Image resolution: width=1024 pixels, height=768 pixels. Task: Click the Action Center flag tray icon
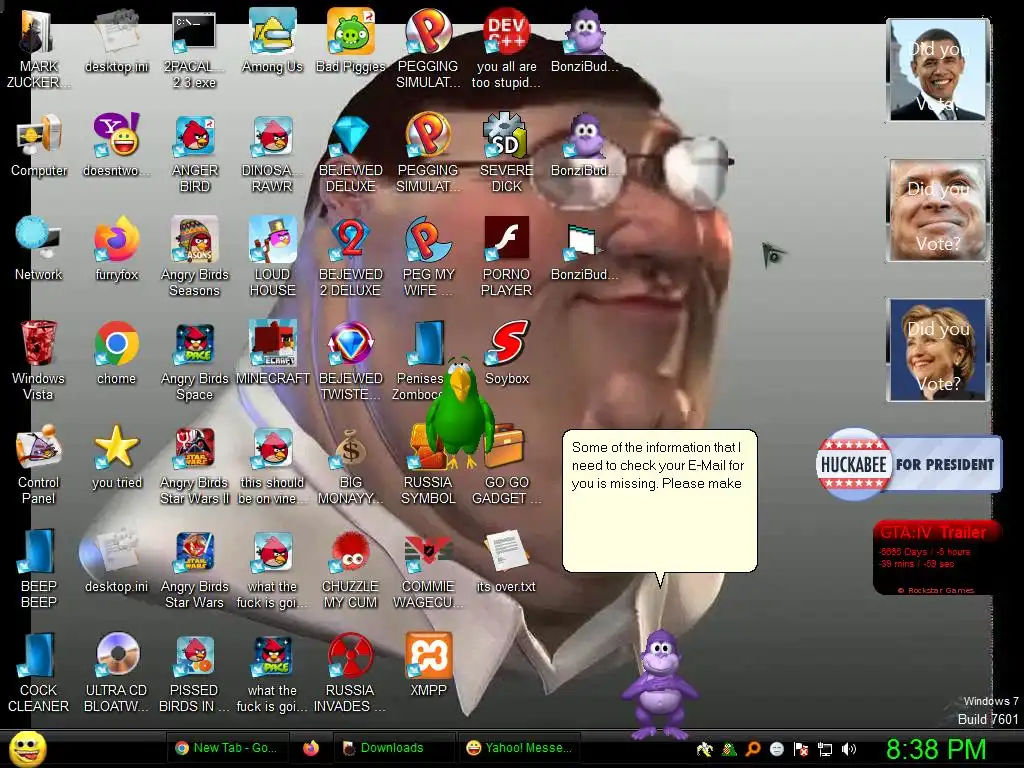pos(801,749)
